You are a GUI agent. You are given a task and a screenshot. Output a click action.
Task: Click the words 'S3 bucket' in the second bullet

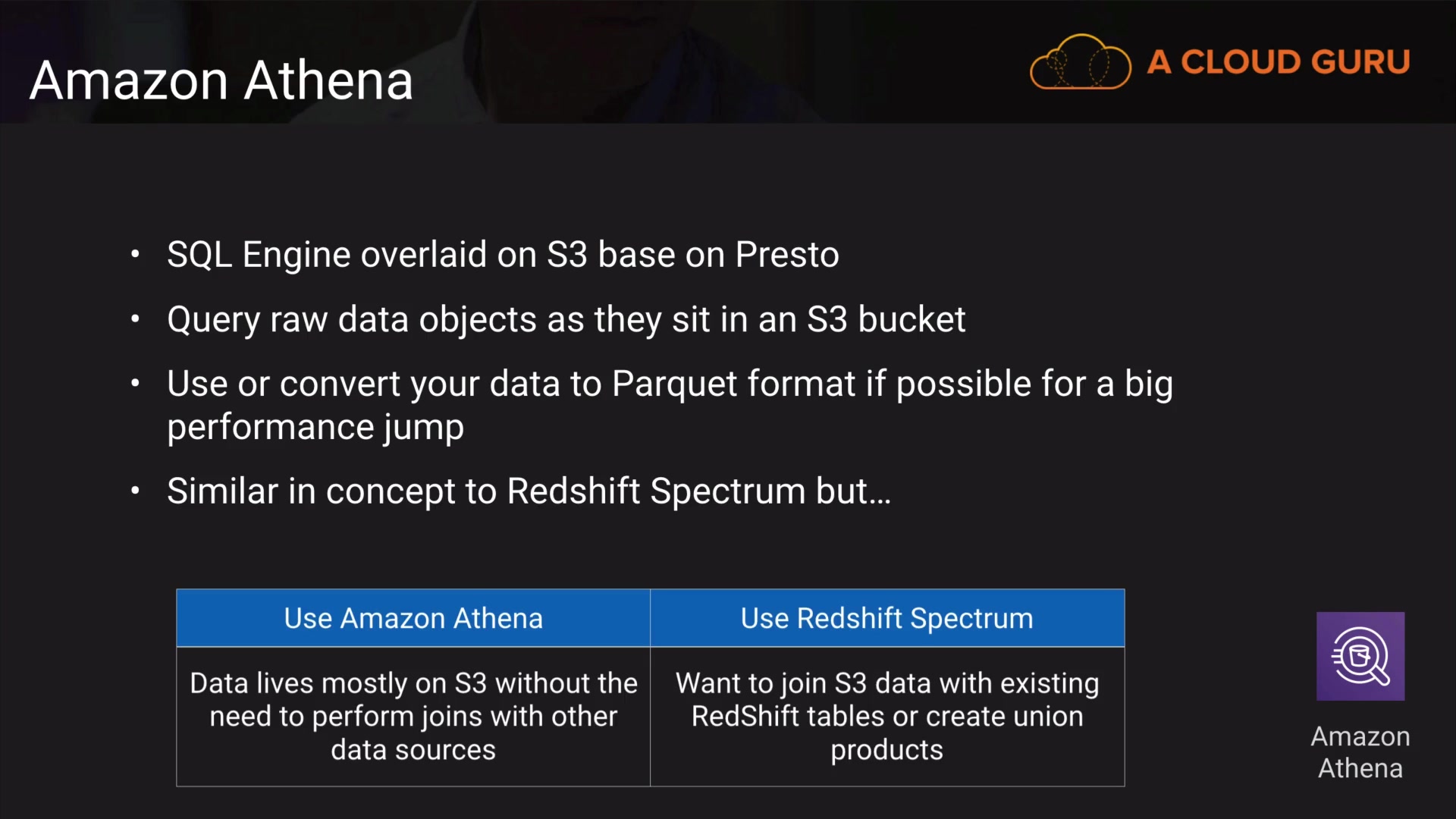[x=886, y=319]
